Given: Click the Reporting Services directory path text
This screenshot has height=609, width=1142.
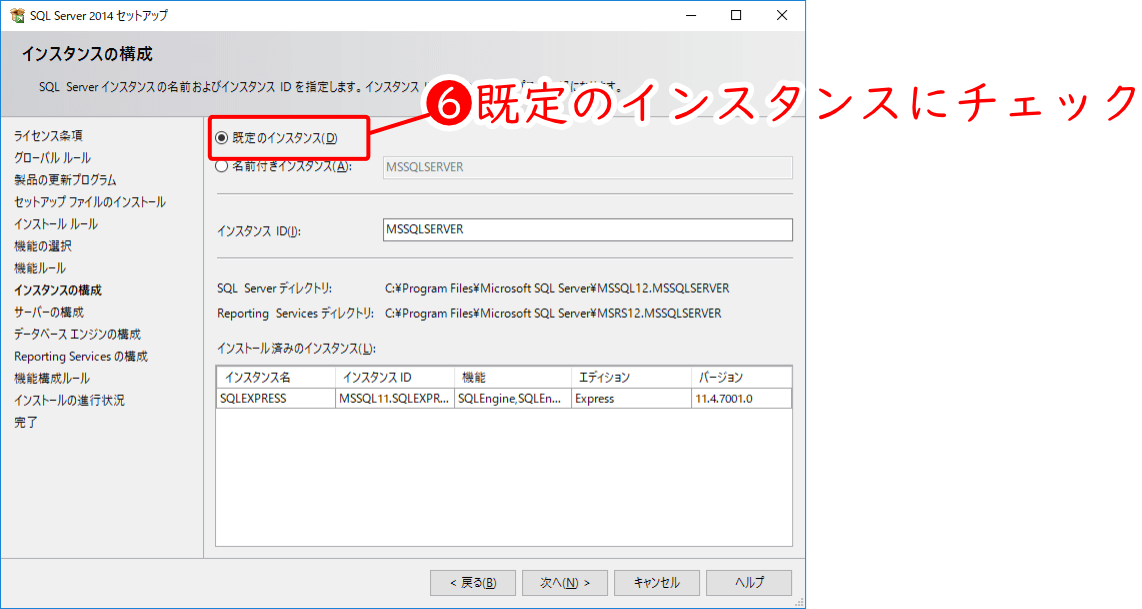Looking at the screenshot, I should click(553, 313).
